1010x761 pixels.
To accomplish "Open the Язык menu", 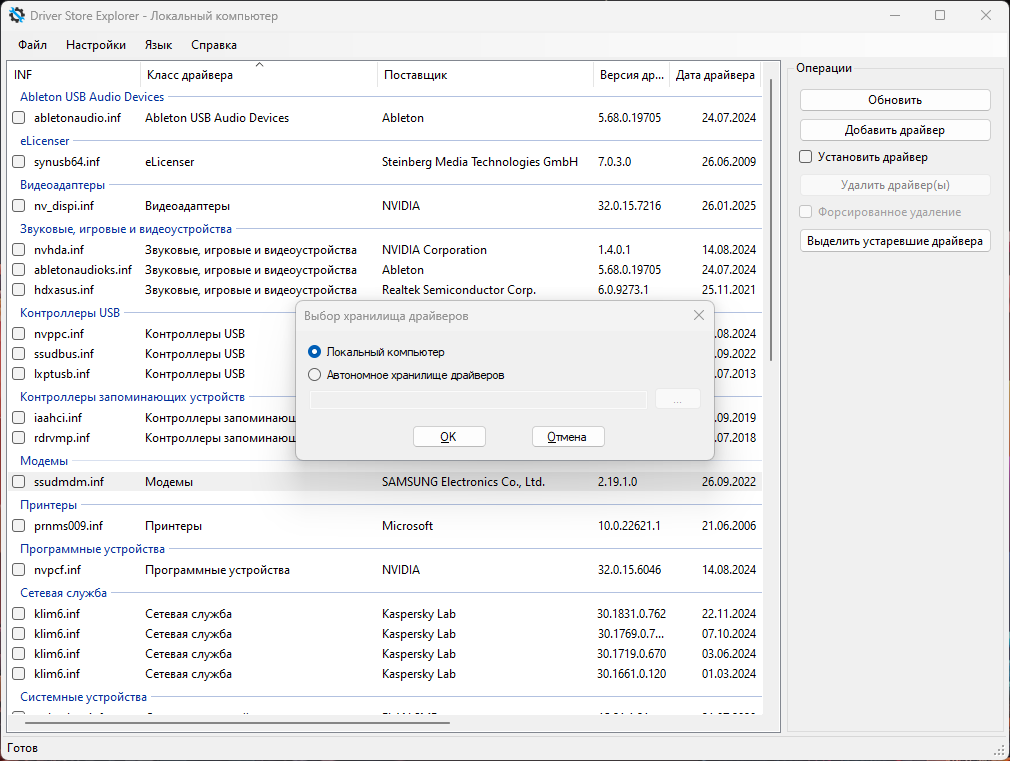I will (158, 44).
